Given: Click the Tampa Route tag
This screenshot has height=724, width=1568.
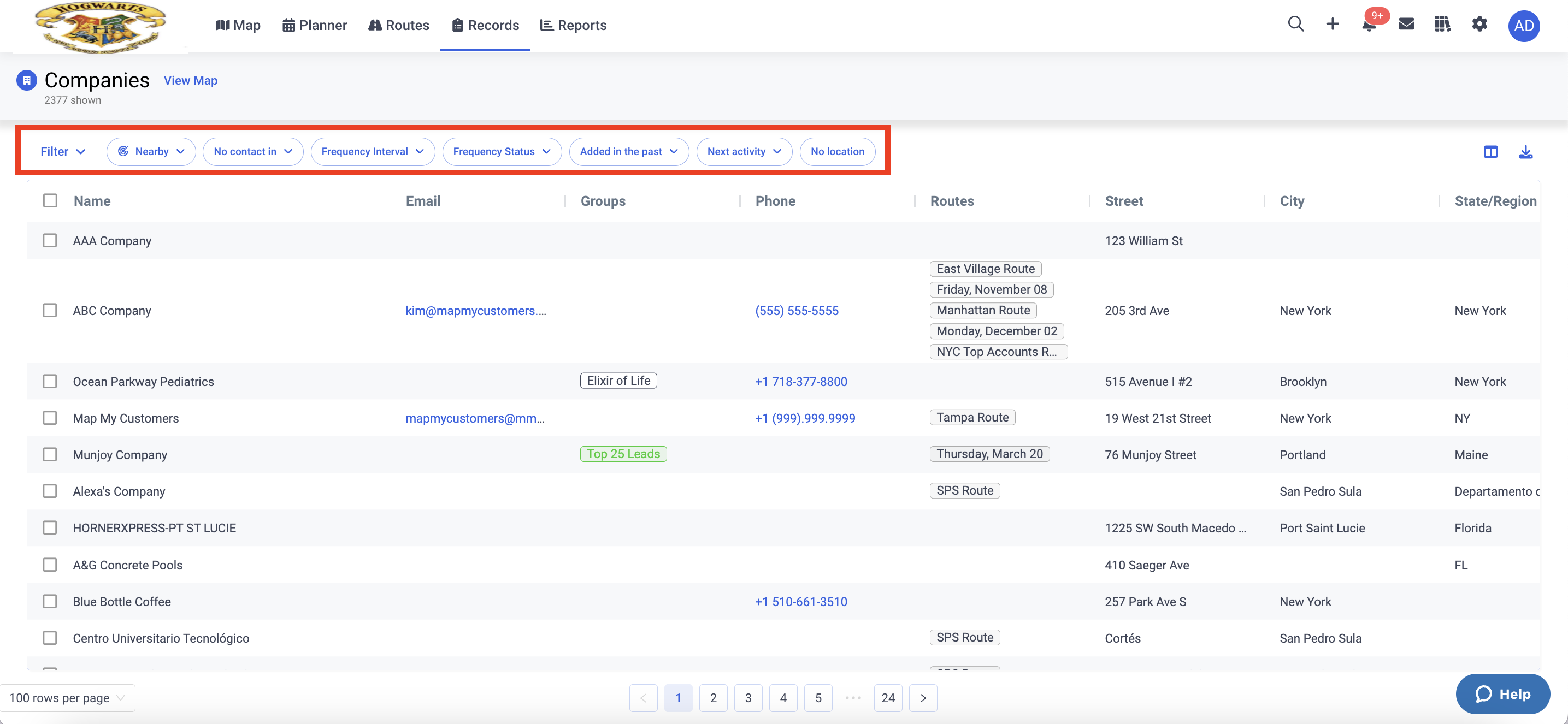Looking at the screenshot, I should (x=972, y=417).
